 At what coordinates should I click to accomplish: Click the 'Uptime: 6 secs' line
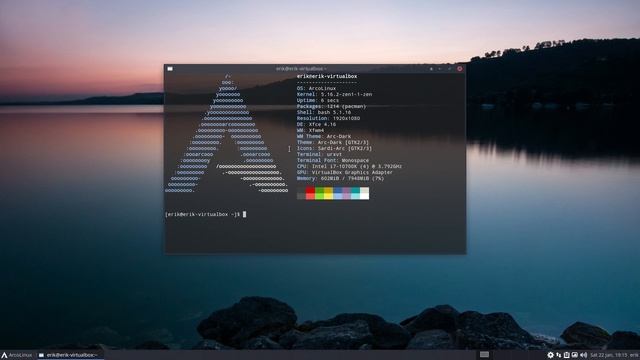click(318, 100)
